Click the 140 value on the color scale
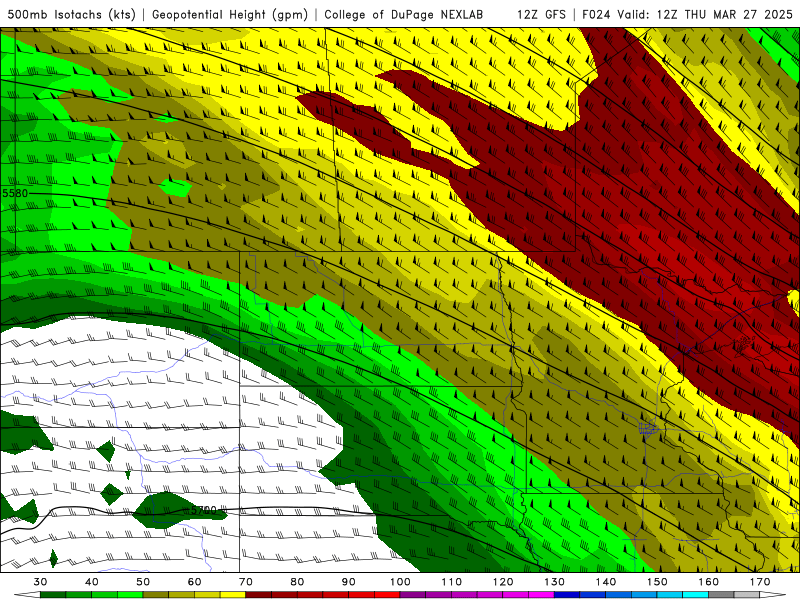The width and height of the screenshot is (800, 600). pyautogui.click(x=606, y=582)
